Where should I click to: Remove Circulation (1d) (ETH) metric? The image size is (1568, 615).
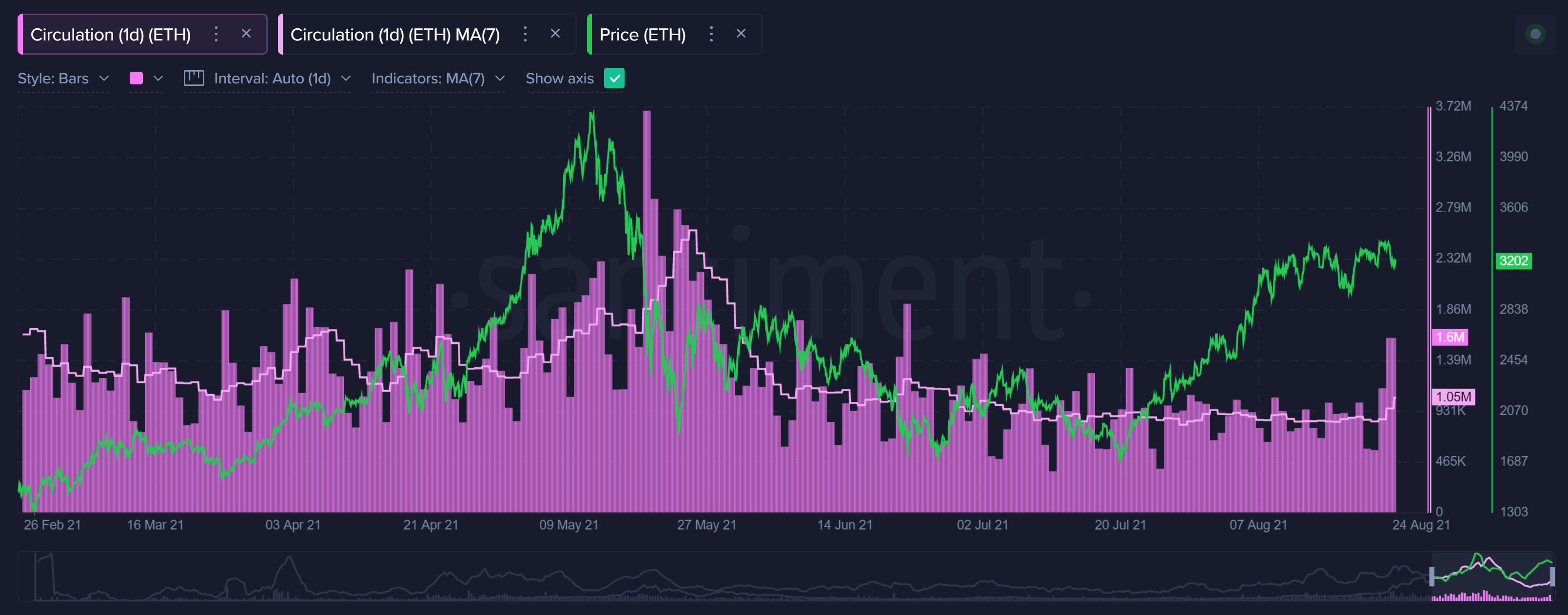pos(246,34)
